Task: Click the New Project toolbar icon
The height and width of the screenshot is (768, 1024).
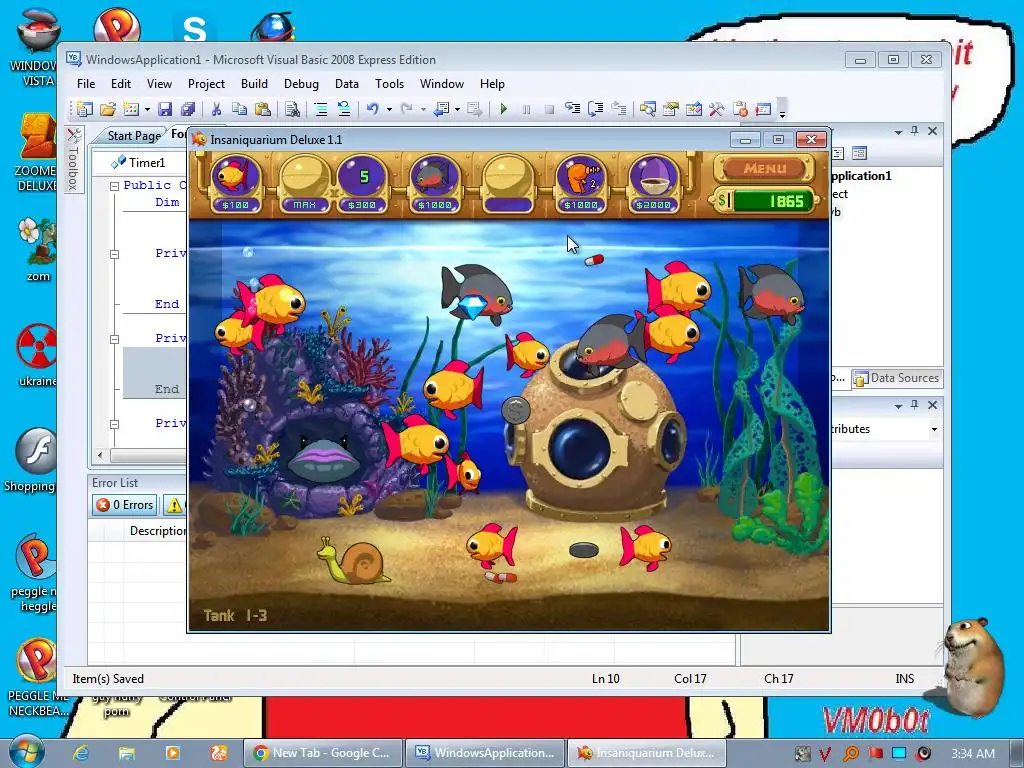Action: pyautogui.click(x=85, y=109)
